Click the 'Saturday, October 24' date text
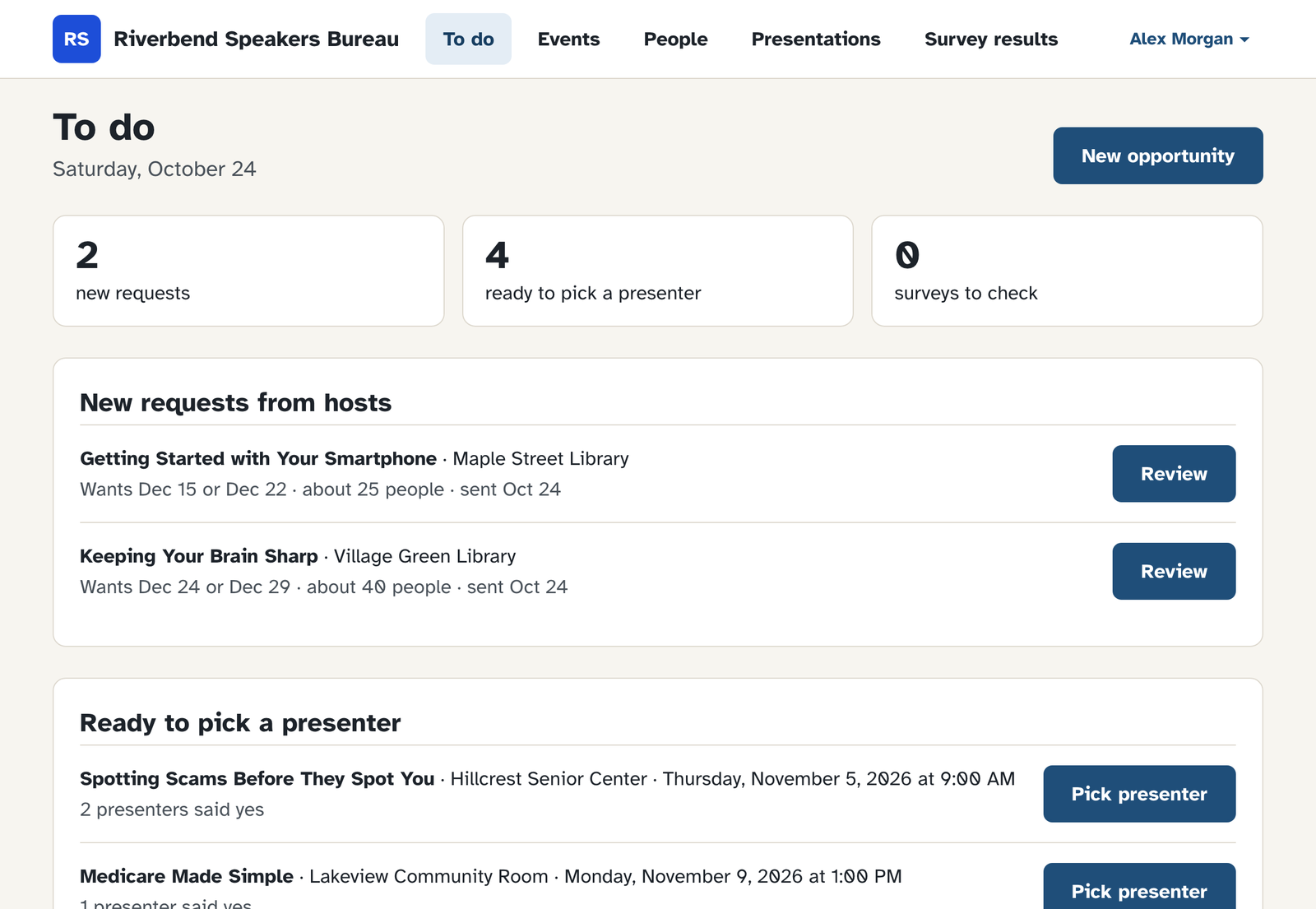 pos(155,169)
